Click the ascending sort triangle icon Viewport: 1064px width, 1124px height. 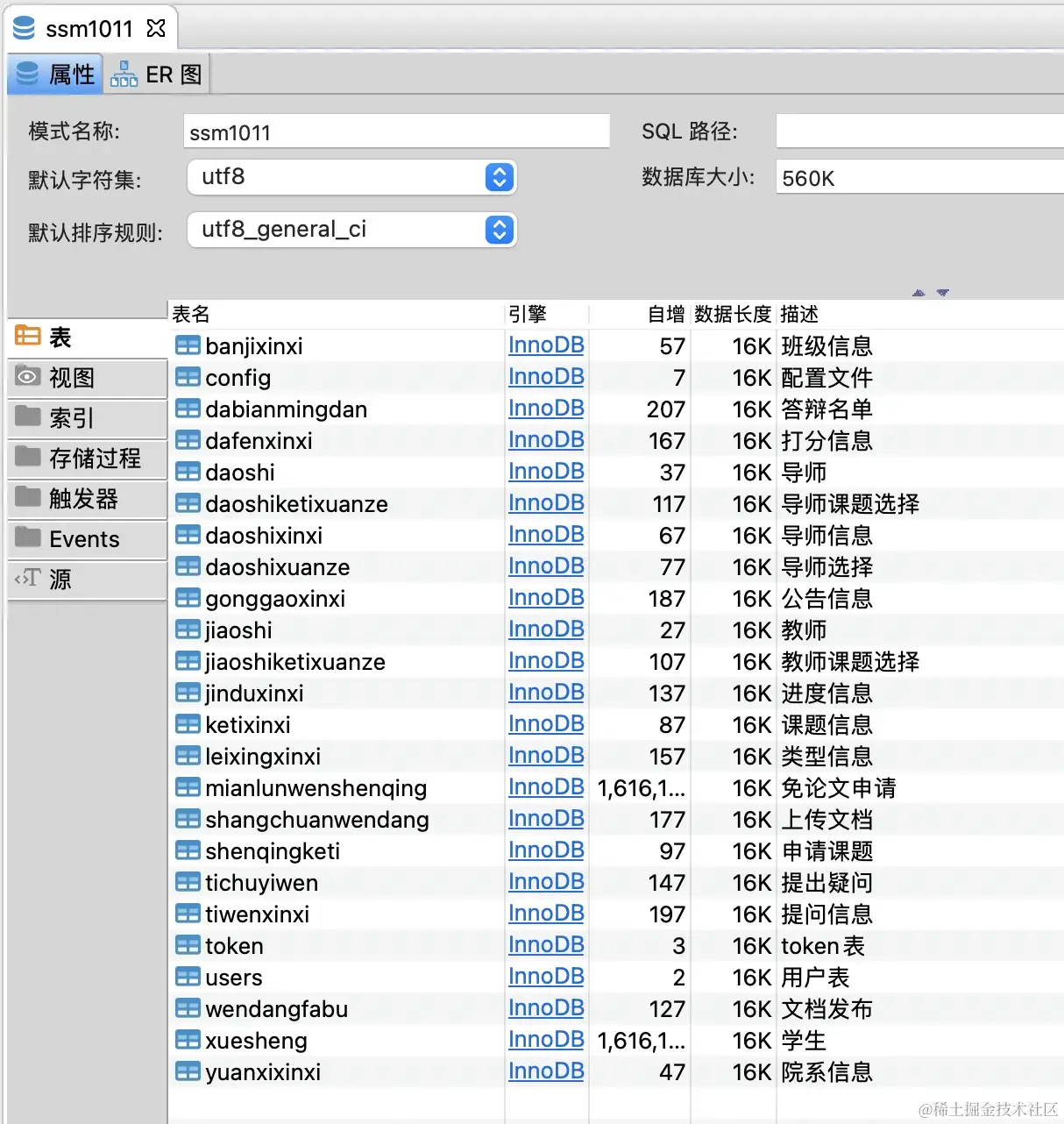tap(918, 295)
